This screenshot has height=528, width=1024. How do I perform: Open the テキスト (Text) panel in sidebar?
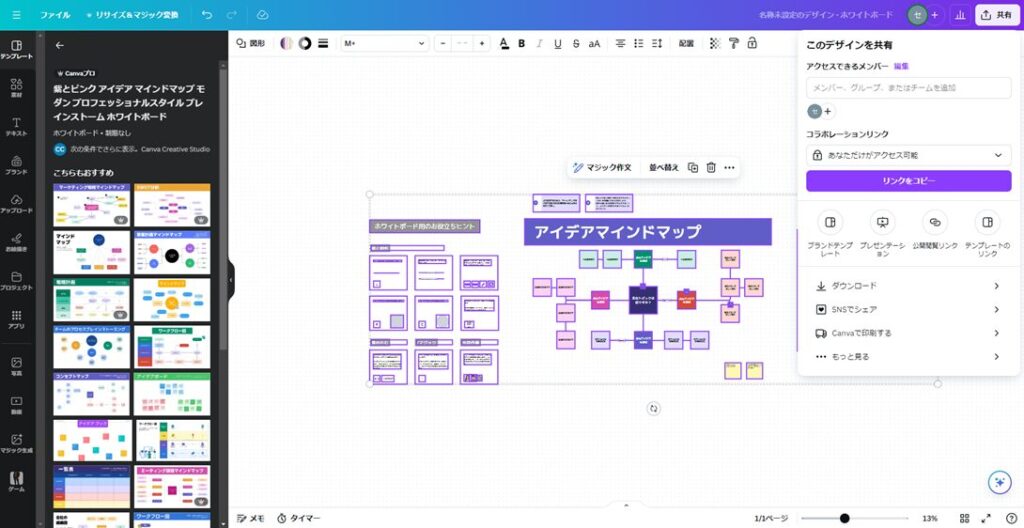pos(16,127)
